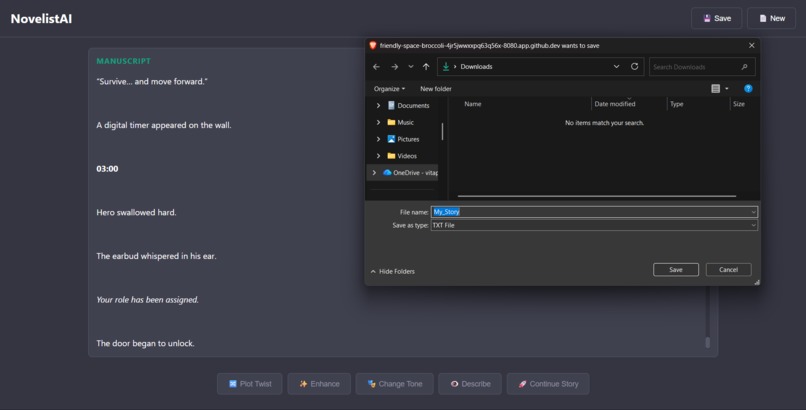Close the save dialog window
The image size is (806, 410).
752,46
